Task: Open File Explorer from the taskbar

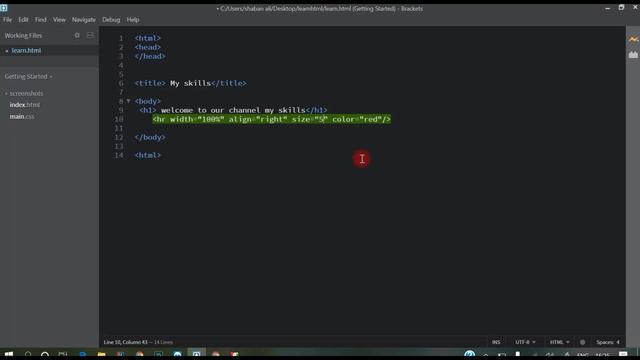Action: tap(101, 354)
